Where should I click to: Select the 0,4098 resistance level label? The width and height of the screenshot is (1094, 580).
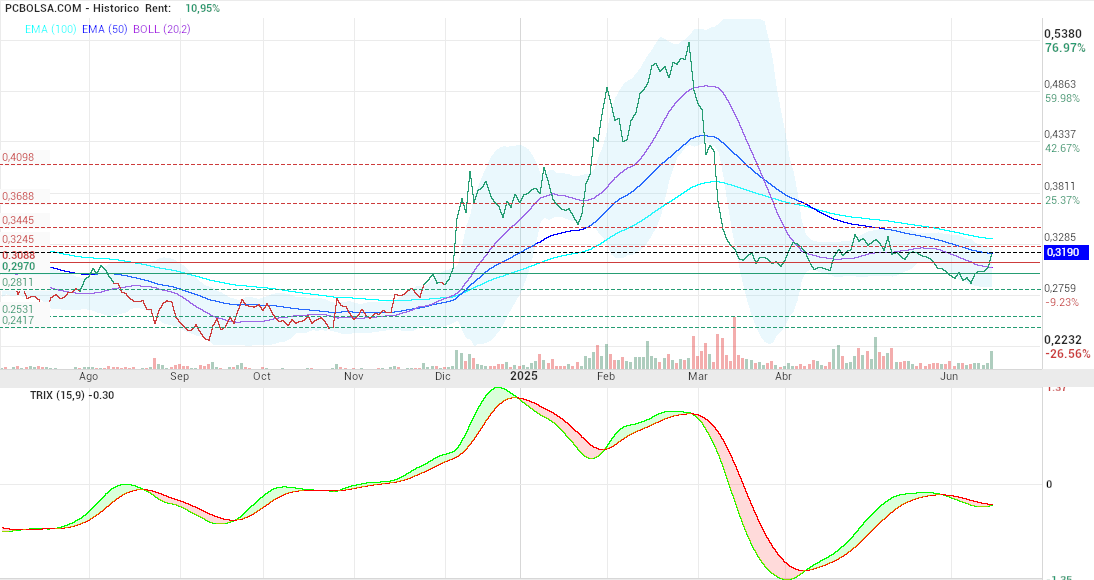[x=17, y=158]
